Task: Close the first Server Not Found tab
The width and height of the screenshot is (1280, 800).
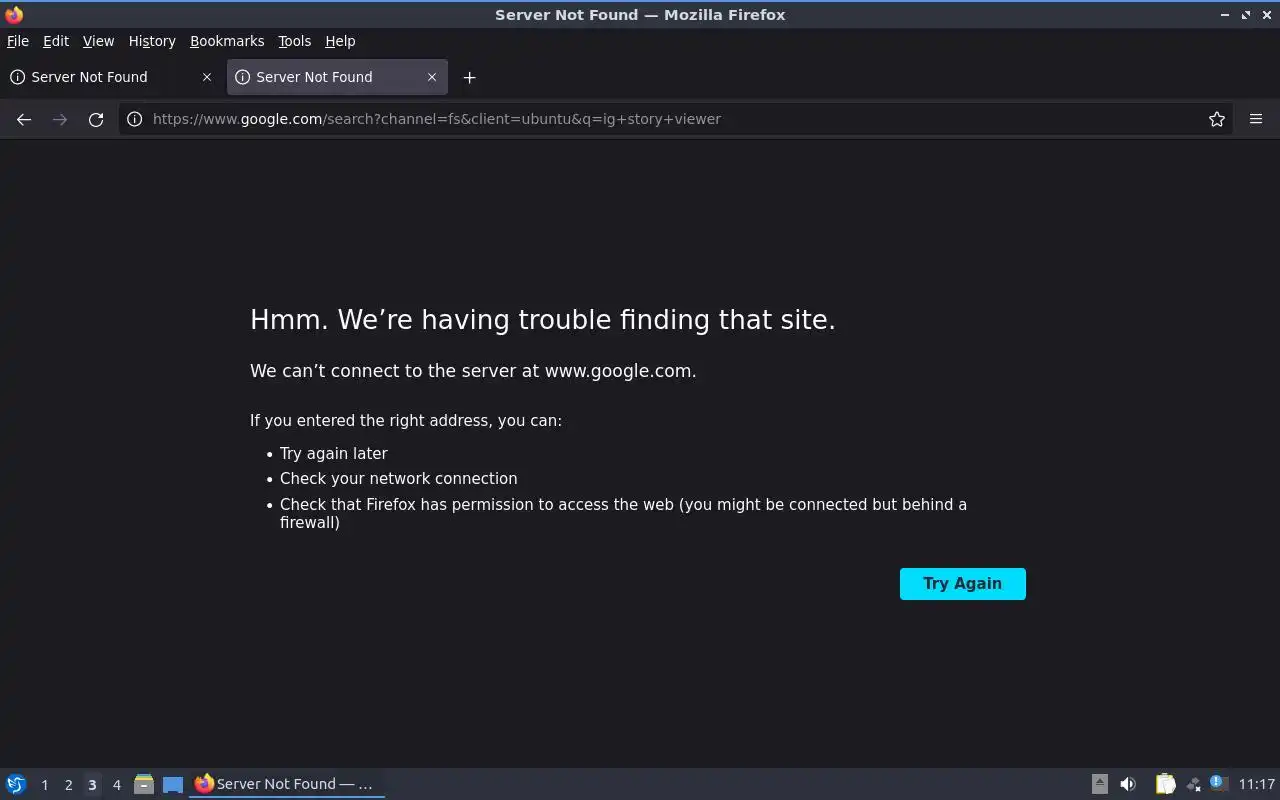Action: point(207,77)
